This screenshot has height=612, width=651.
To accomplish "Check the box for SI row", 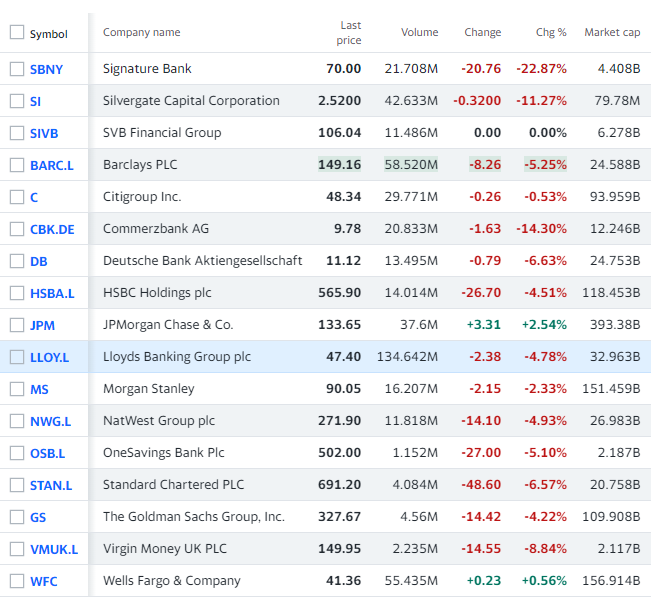I will (17, 101).
